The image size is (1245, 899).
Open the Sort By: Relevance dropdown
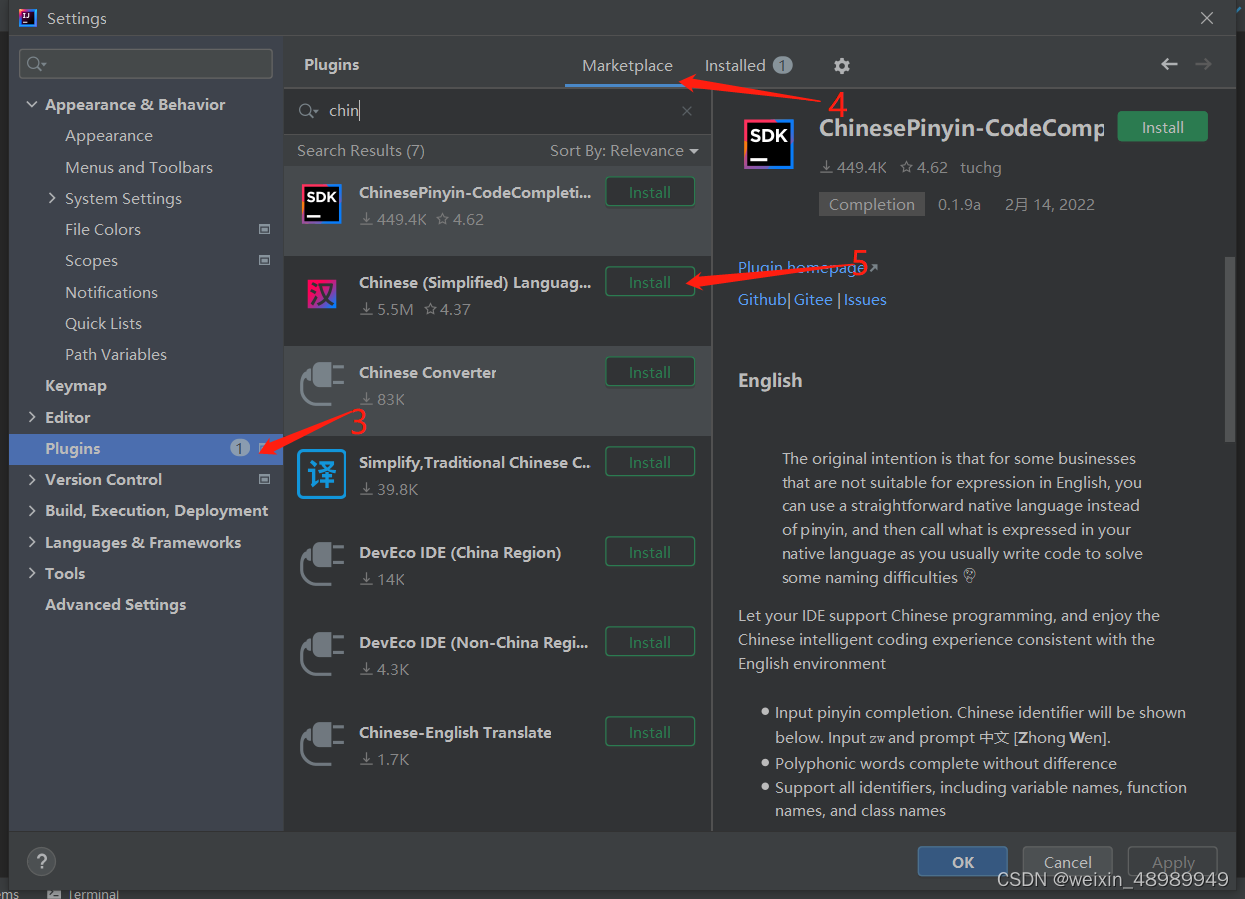(x=624, y=151)
